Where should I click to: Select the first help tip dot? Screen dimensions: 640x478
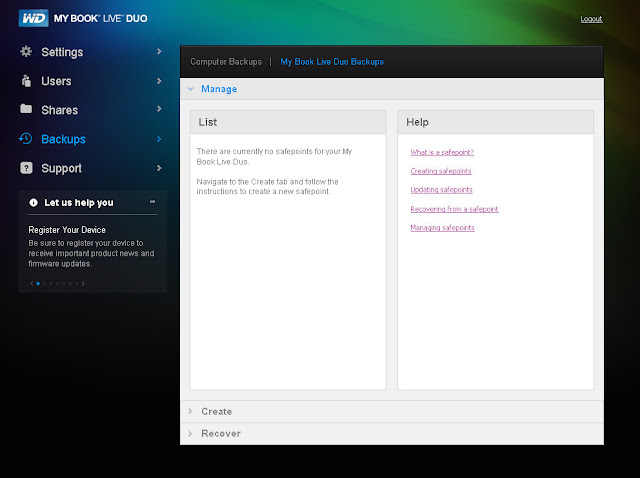pos(38,283)
